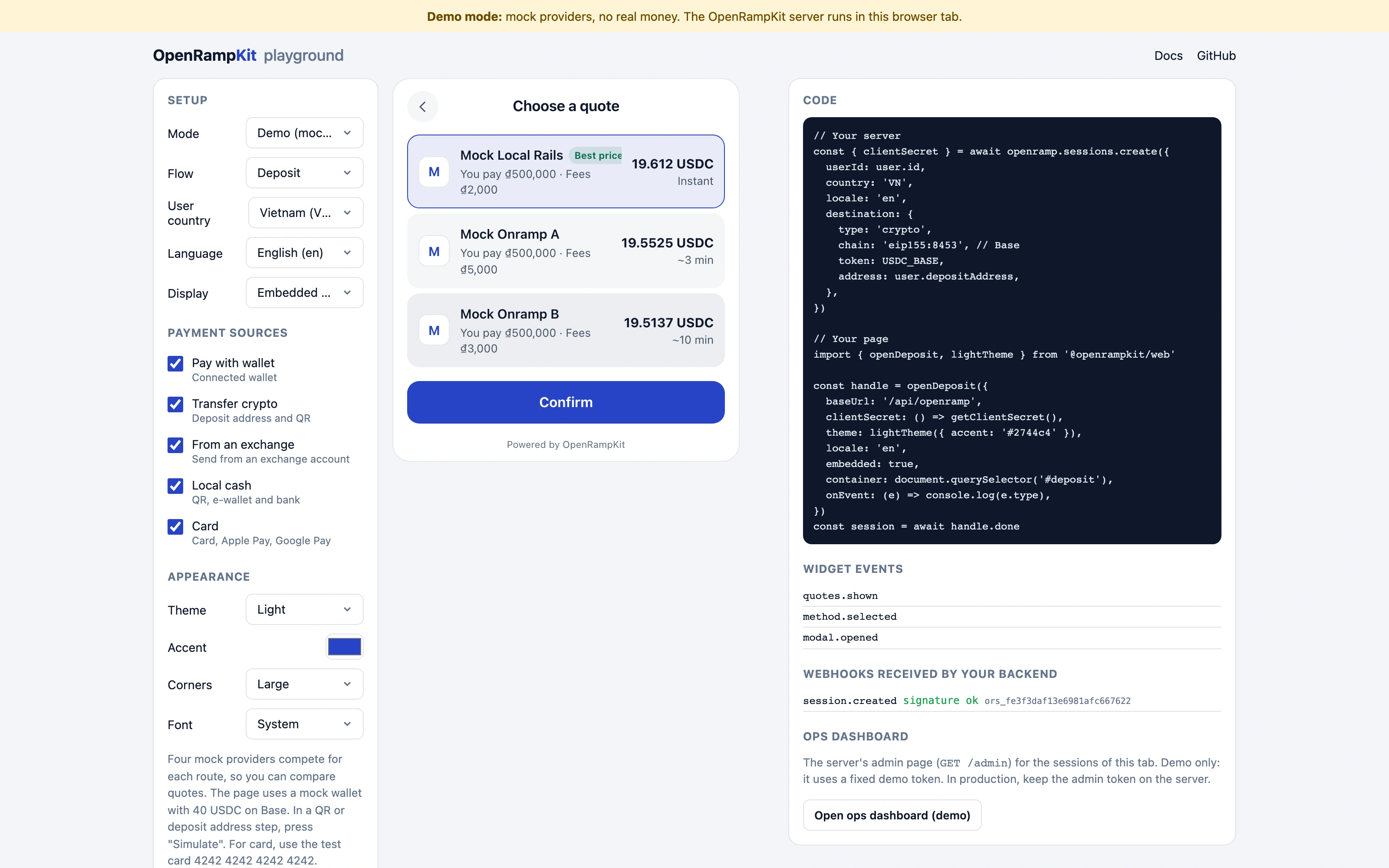The height and width of the screenshot is (868, 1389).
Task: Toggle the Local cash payment source
Action: coord(176,486)
